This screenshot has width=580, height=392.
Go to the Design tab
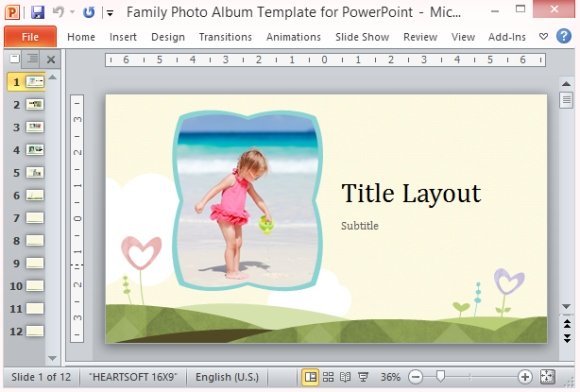tap(168, 37)
